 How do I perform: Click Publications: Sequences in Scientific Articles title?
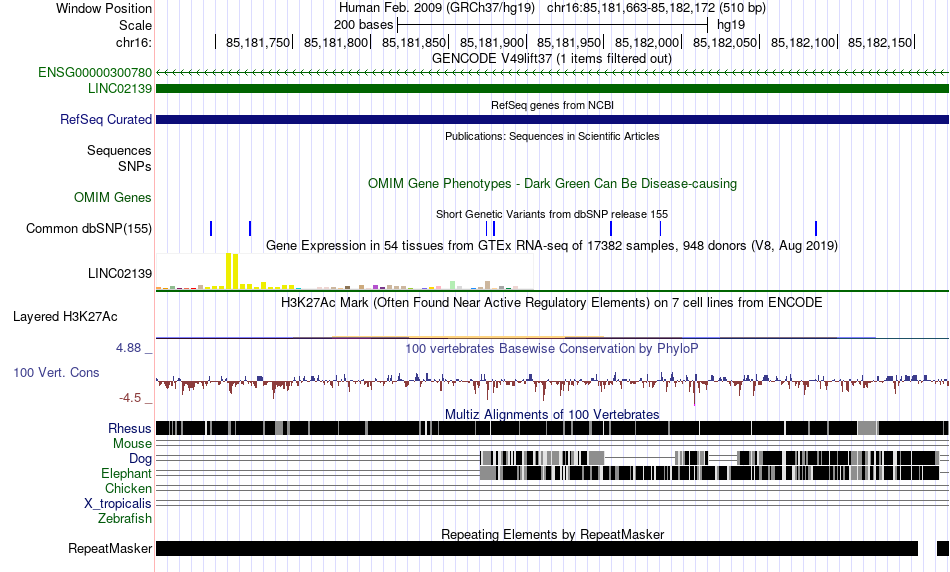(x=552, y=136)
